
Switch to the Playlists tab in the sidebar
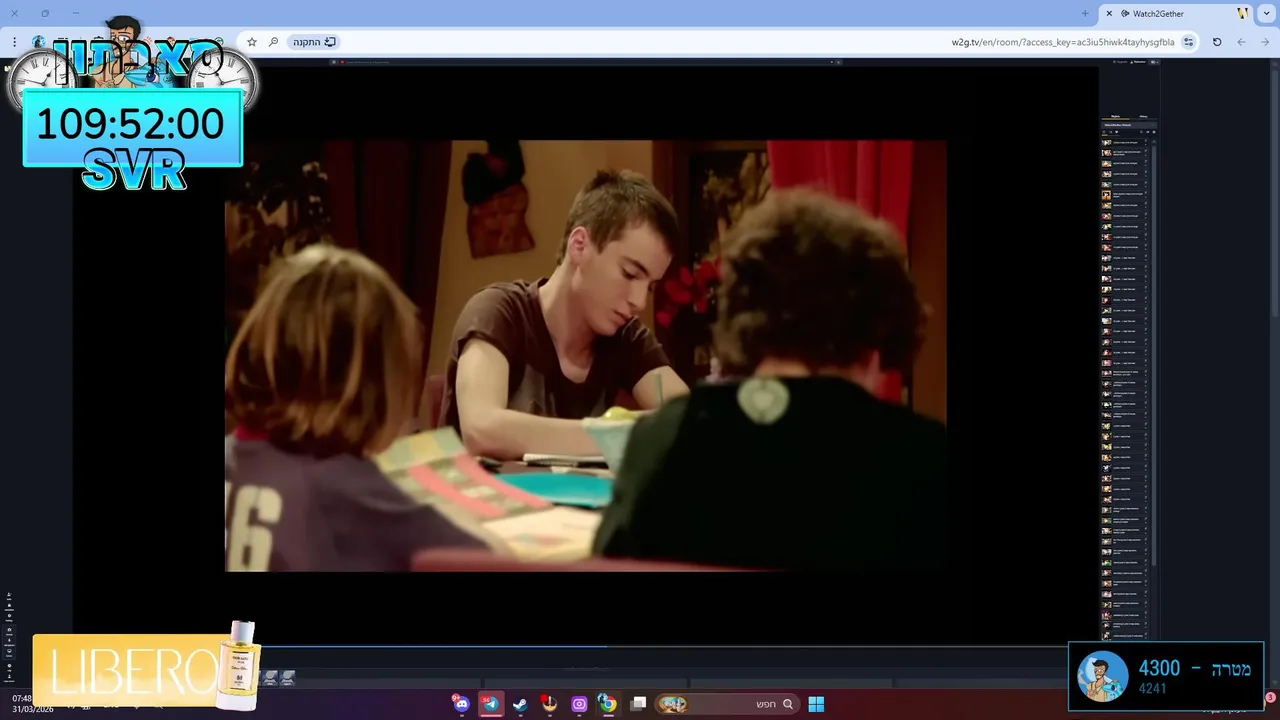pyautogui.click(x=1115, y=116)
